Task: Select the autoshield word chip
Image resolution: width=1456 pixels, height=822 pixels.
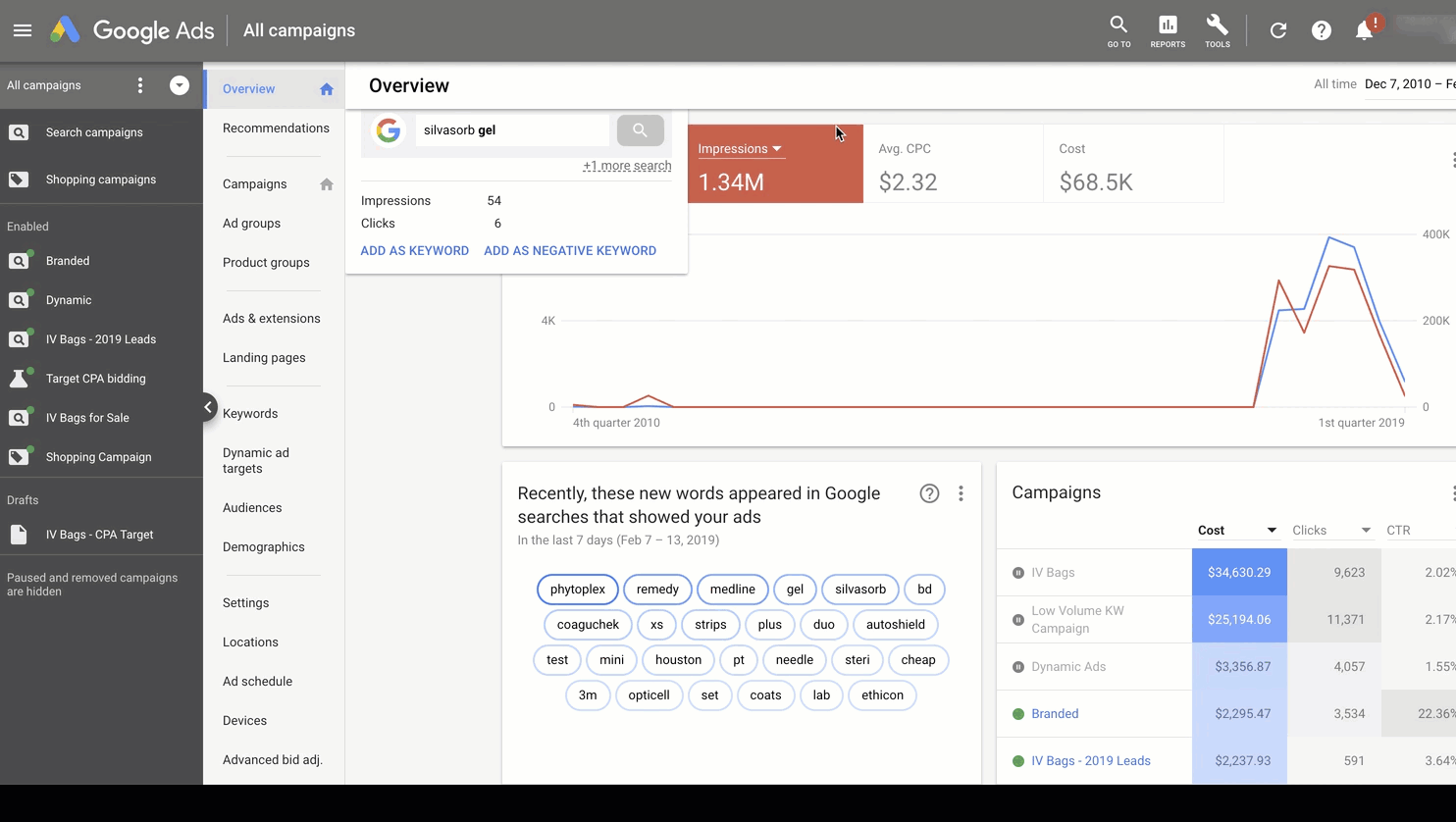Action: [896, 625]
